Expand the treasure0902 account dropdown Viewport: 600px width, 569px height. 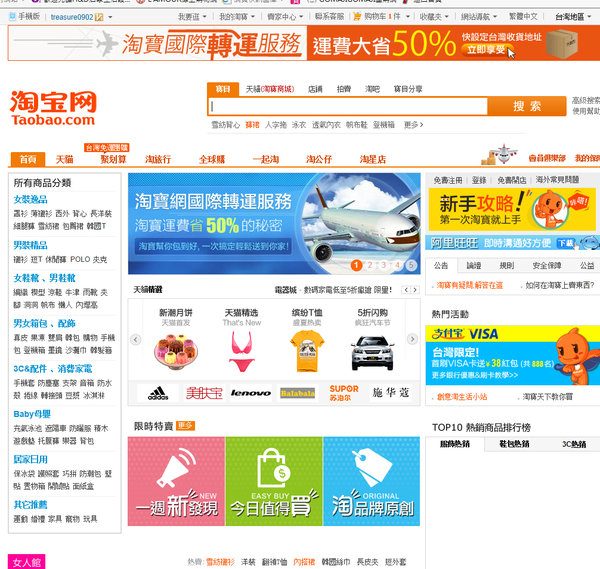click(x=110, y=17)
